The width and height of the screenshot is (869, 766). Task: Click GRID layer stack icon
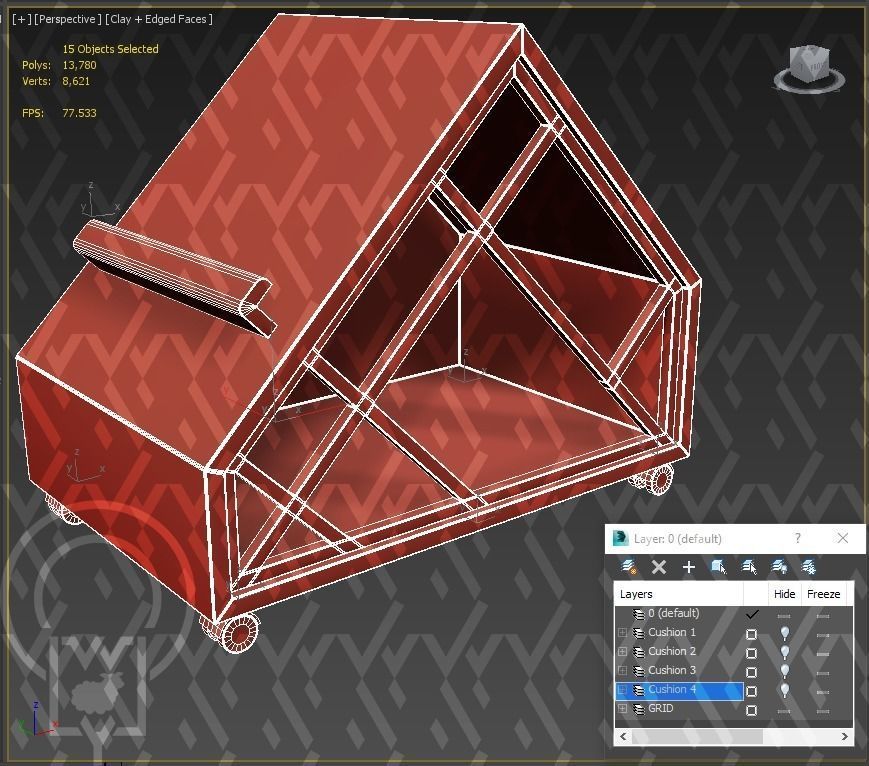coord(638,709)
